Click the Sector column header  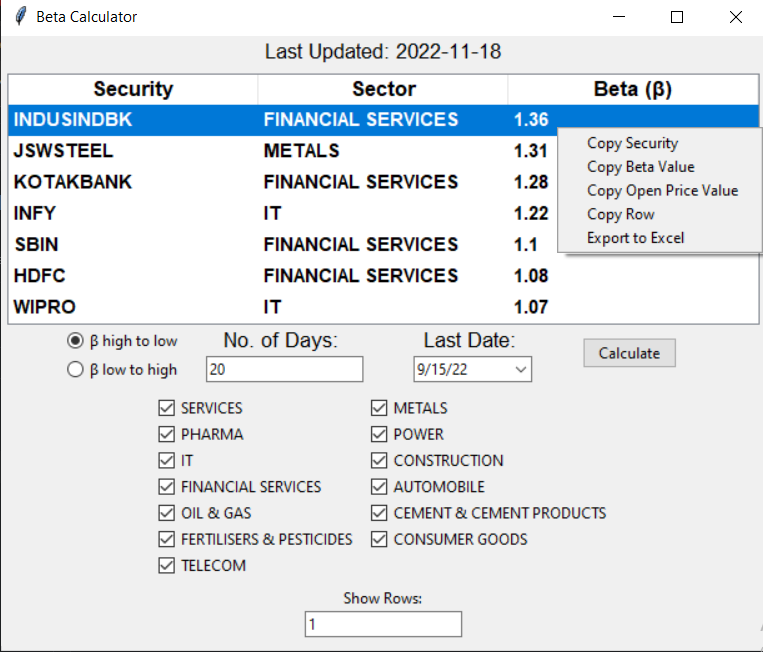(383, 89)
